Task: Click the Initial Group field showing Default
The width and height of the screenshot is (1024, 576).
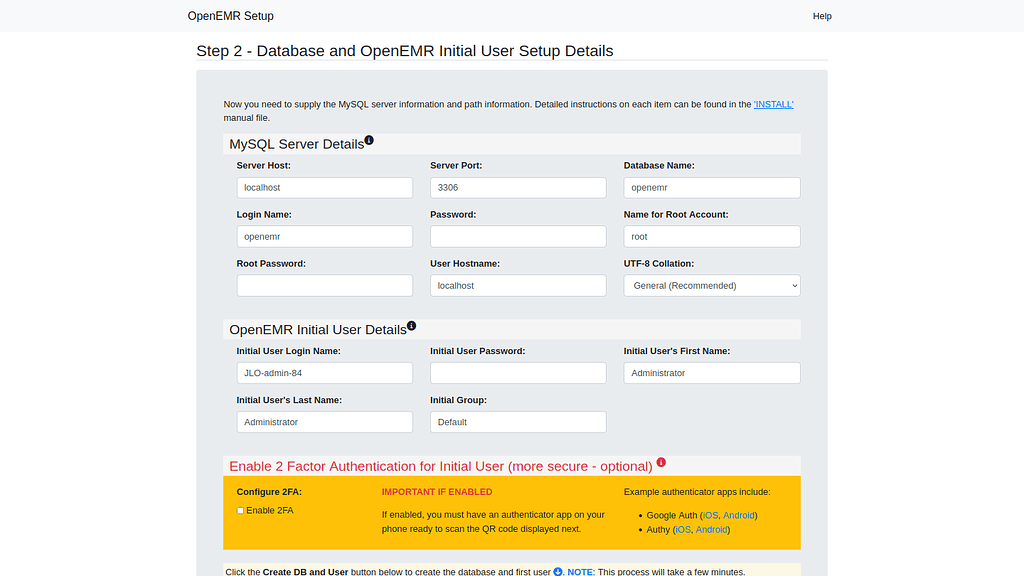Action: 517,421
